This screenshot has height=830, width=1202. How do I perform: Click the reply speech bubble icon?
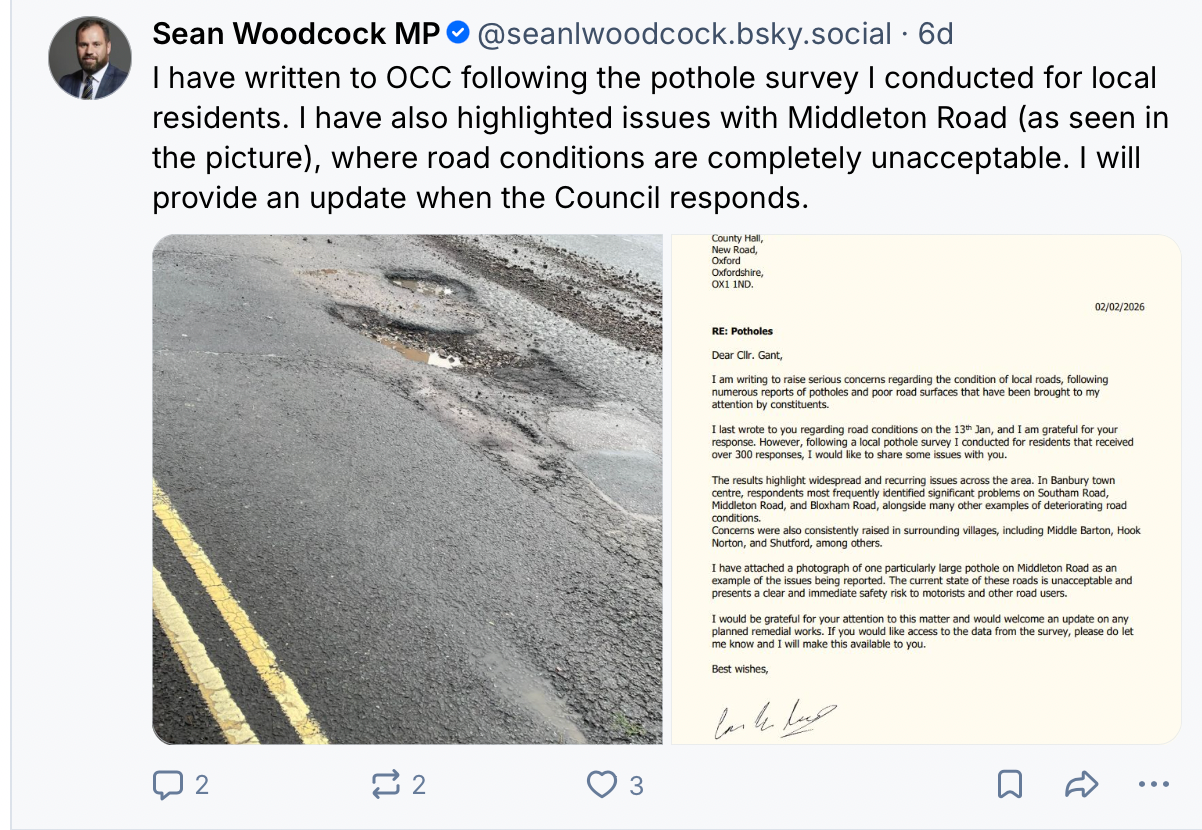pyautogui.click(x=167, y=785)
